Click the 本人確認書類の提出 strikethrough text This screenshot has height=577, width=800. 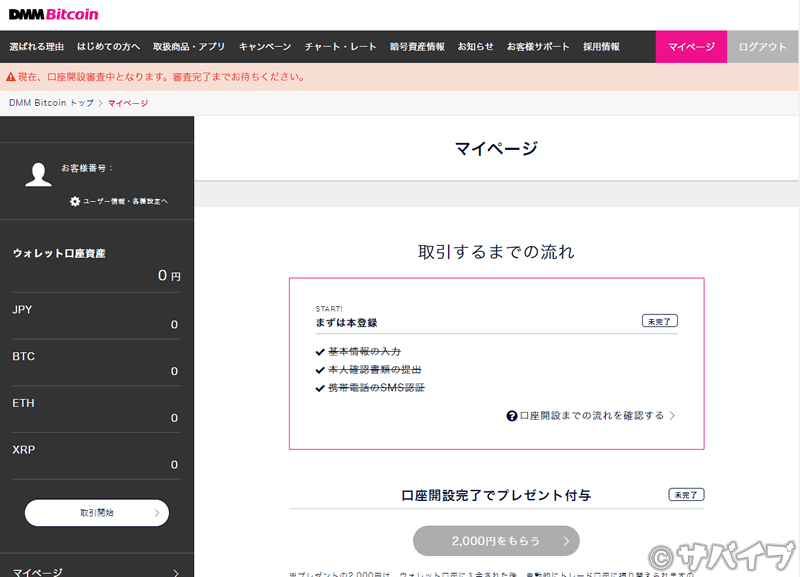coord(374,369)
